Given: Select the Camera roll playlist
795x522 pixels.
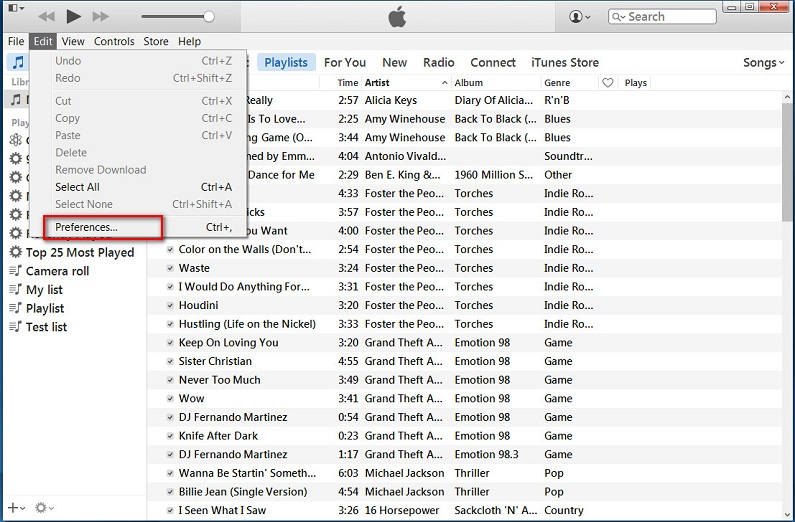Looking at the screenshot, I should point(57,271).
